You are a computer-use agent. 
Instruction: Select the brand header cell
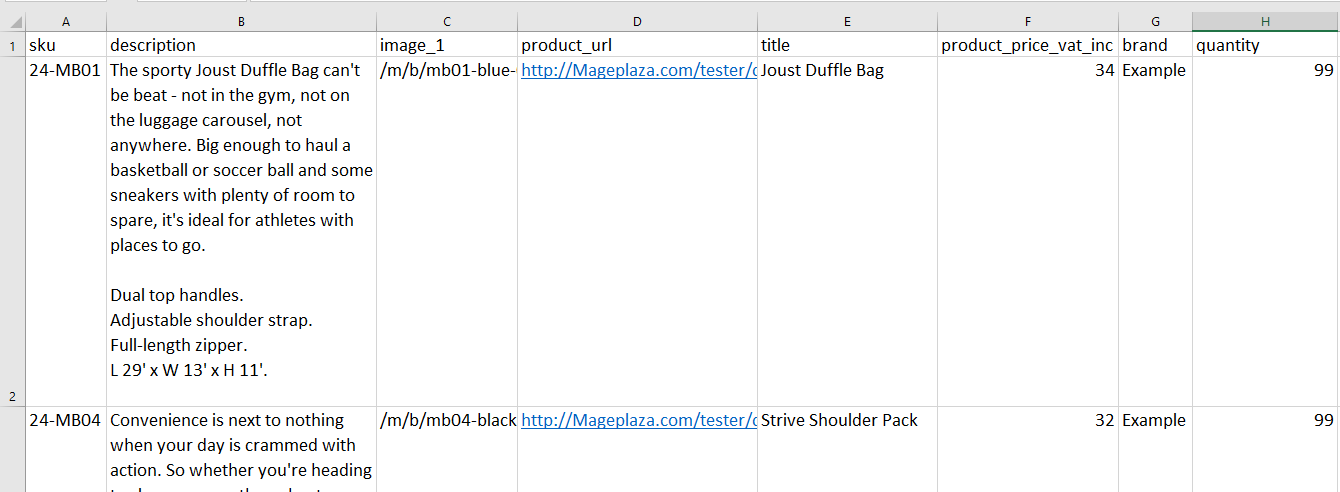(1155, 45)
